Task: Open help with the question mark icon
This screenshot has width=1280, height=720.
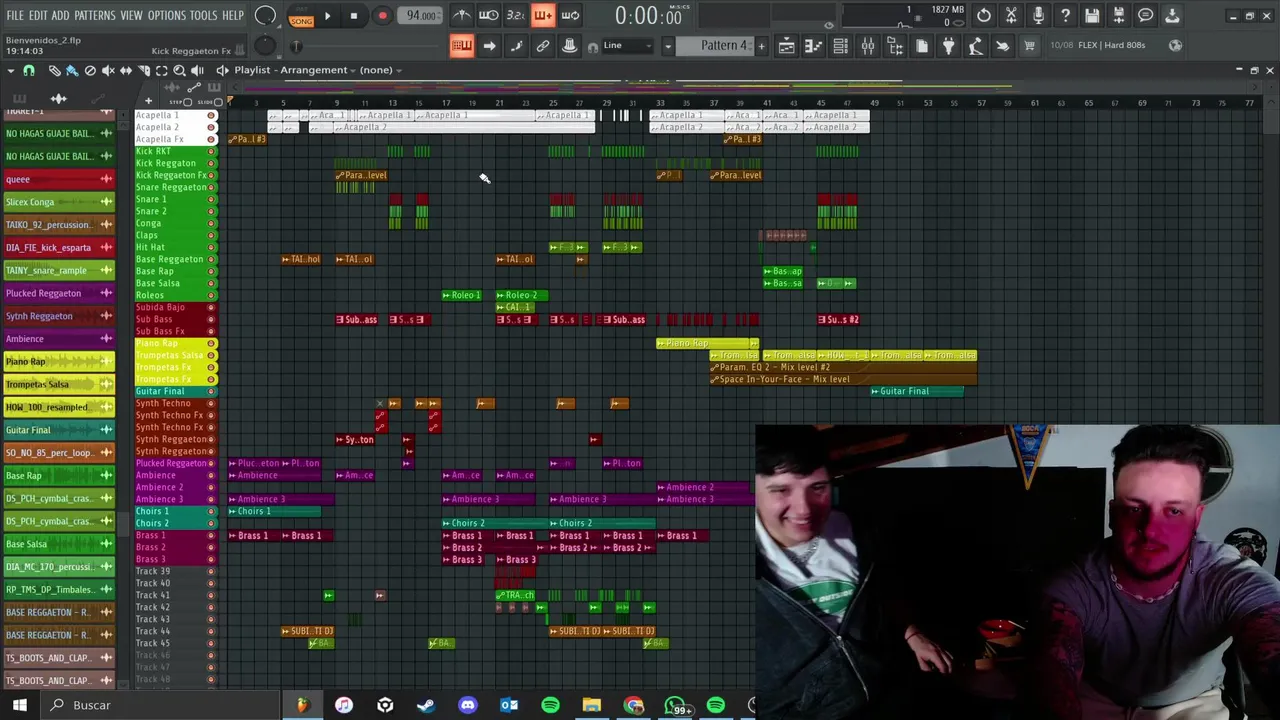Action: 1065,15
